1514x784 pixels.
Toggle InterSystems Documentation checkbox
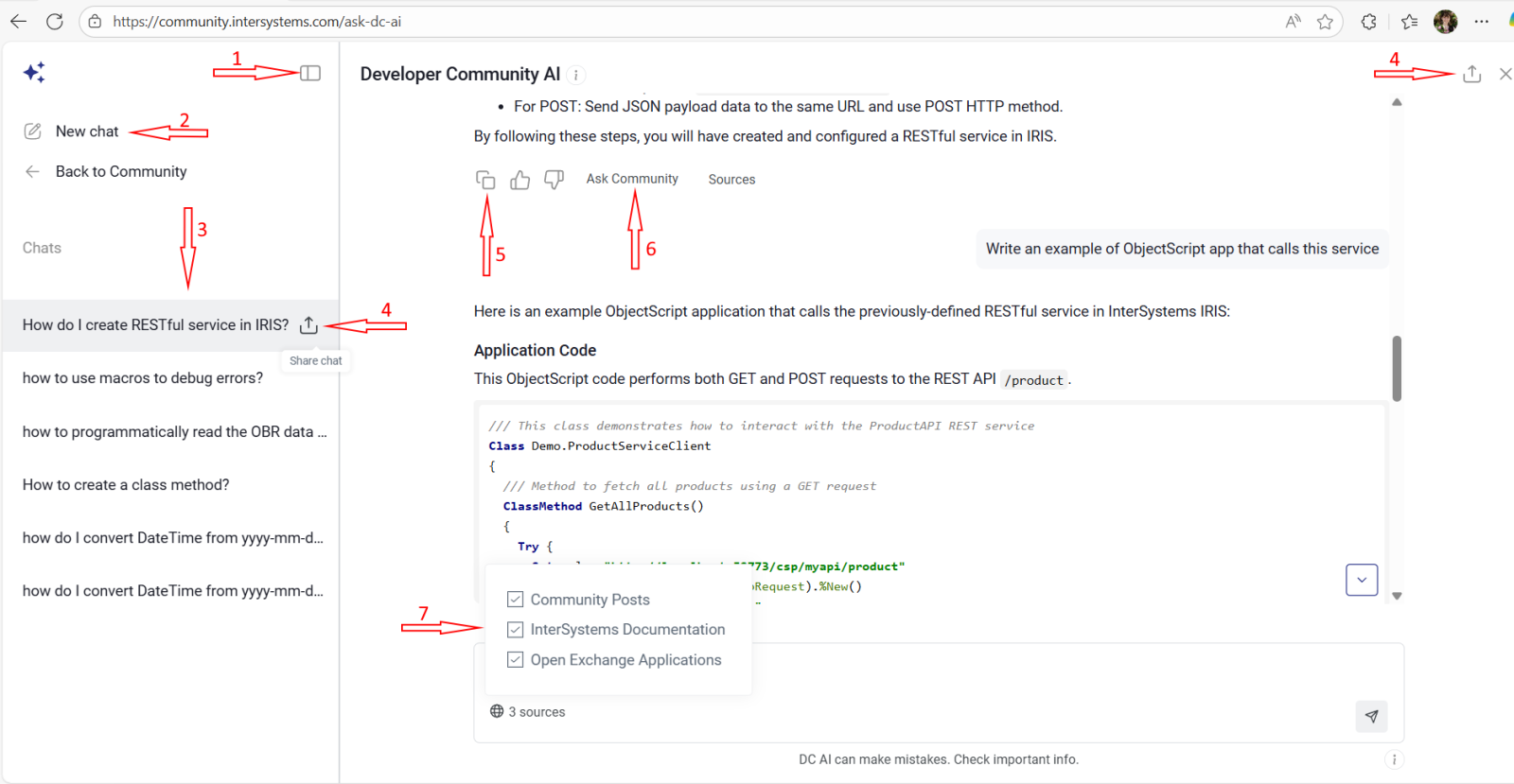pos(516,630)
